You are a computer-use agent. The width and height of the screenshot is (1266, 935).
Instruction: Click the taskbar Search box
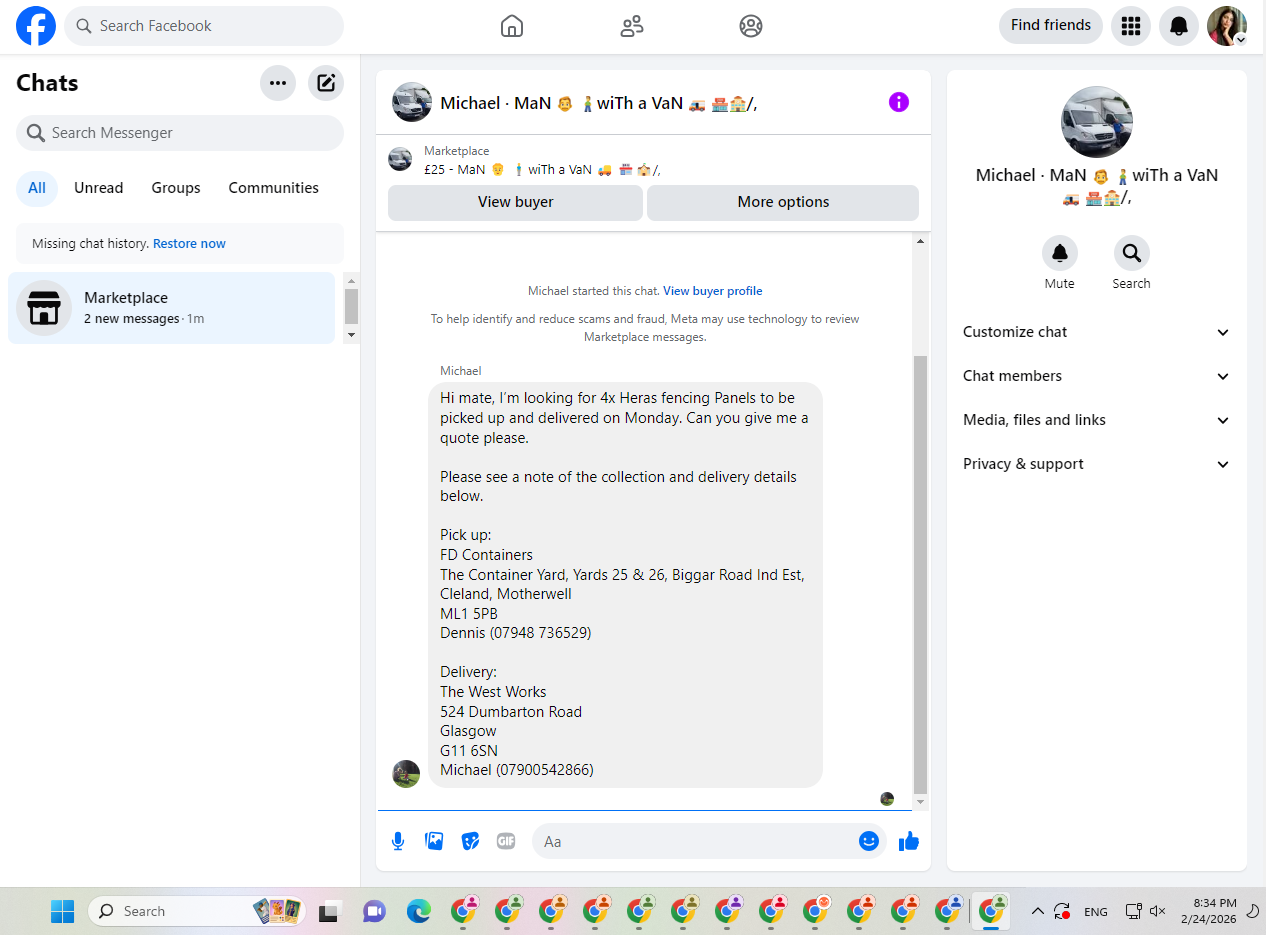tap(196, 911)
